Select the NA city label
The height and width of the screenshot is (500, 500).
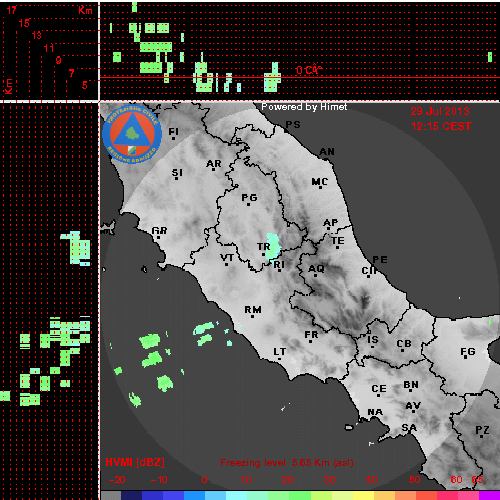[x=375, y=412]
